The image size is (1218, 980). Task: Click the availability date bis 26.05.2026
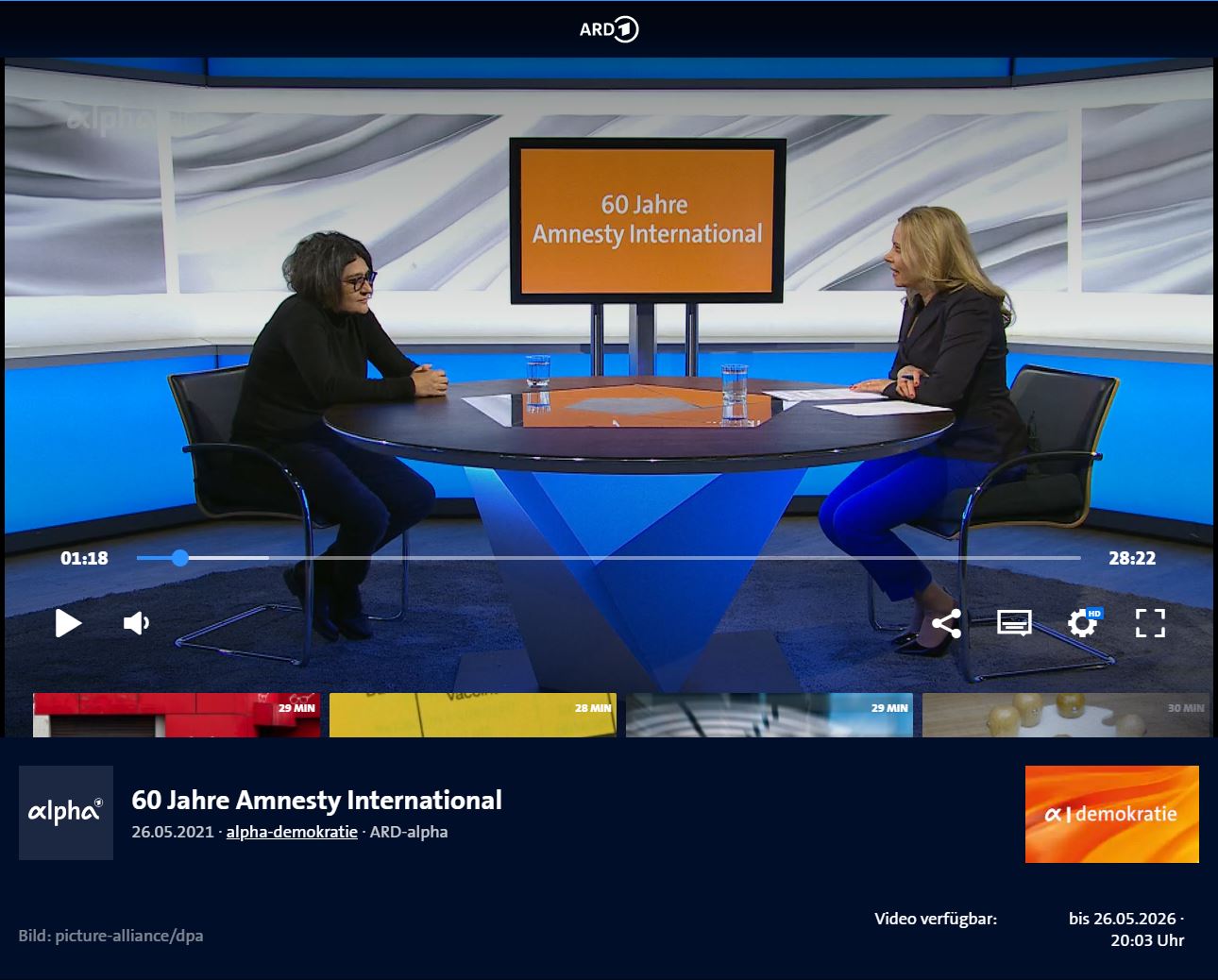(x=1123, y=919)
